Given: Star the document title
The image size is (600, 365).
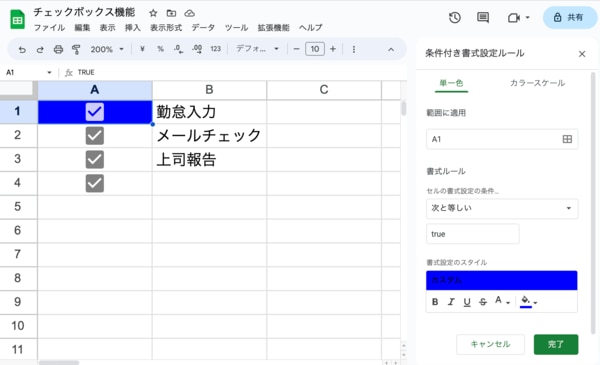Looking at the screenshot, I should 153,13.
